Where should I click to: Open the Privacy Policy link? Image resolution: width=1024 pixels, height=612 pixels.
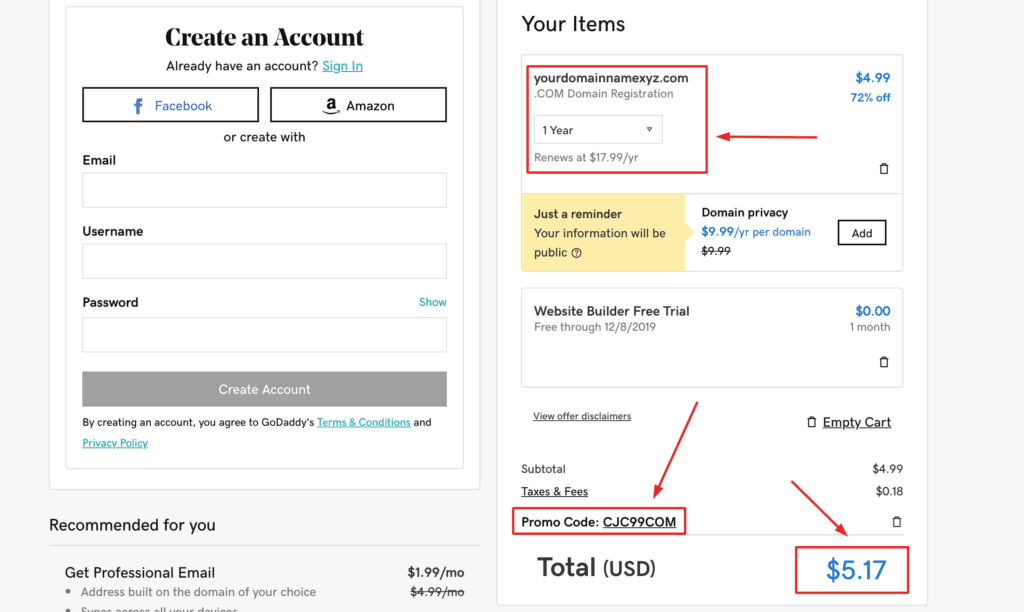115,443
